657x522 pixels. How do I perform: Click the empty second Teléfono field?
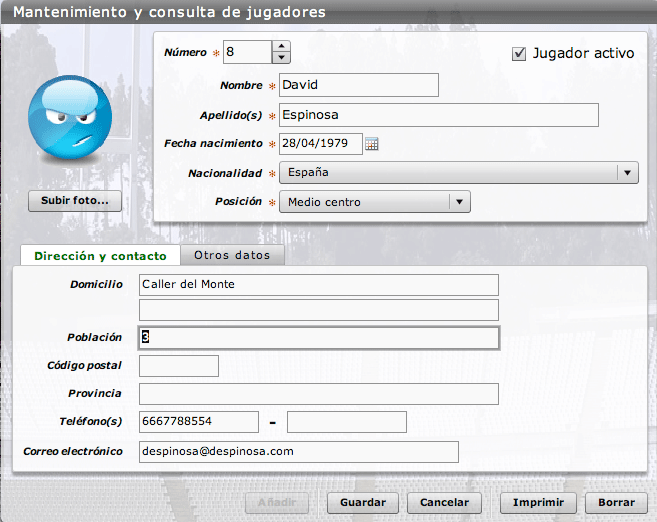pos(347,422)
